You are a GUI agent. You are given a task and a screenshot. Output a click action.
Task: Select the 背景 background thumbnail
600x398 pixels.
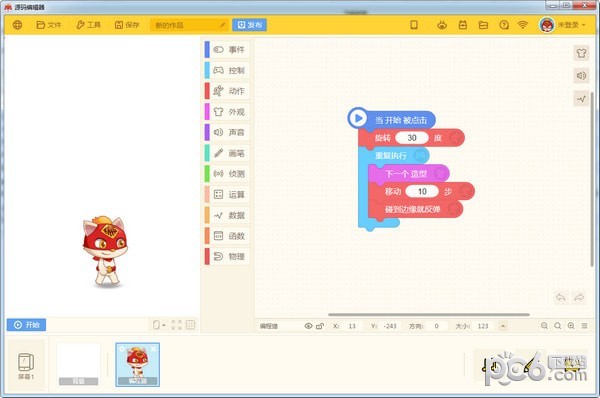click(x=78, y=364)
